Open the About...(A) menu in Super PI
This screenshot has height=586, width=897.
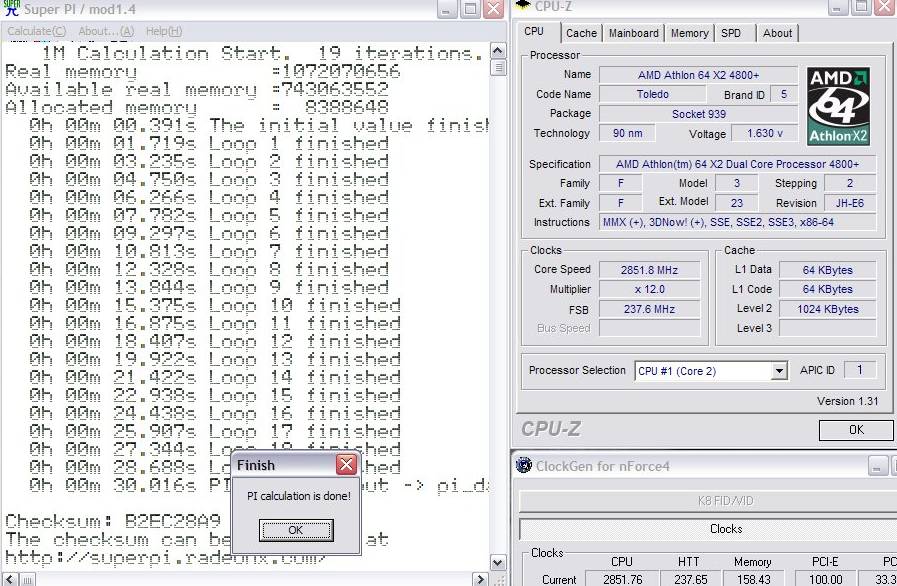coord(106,31)
